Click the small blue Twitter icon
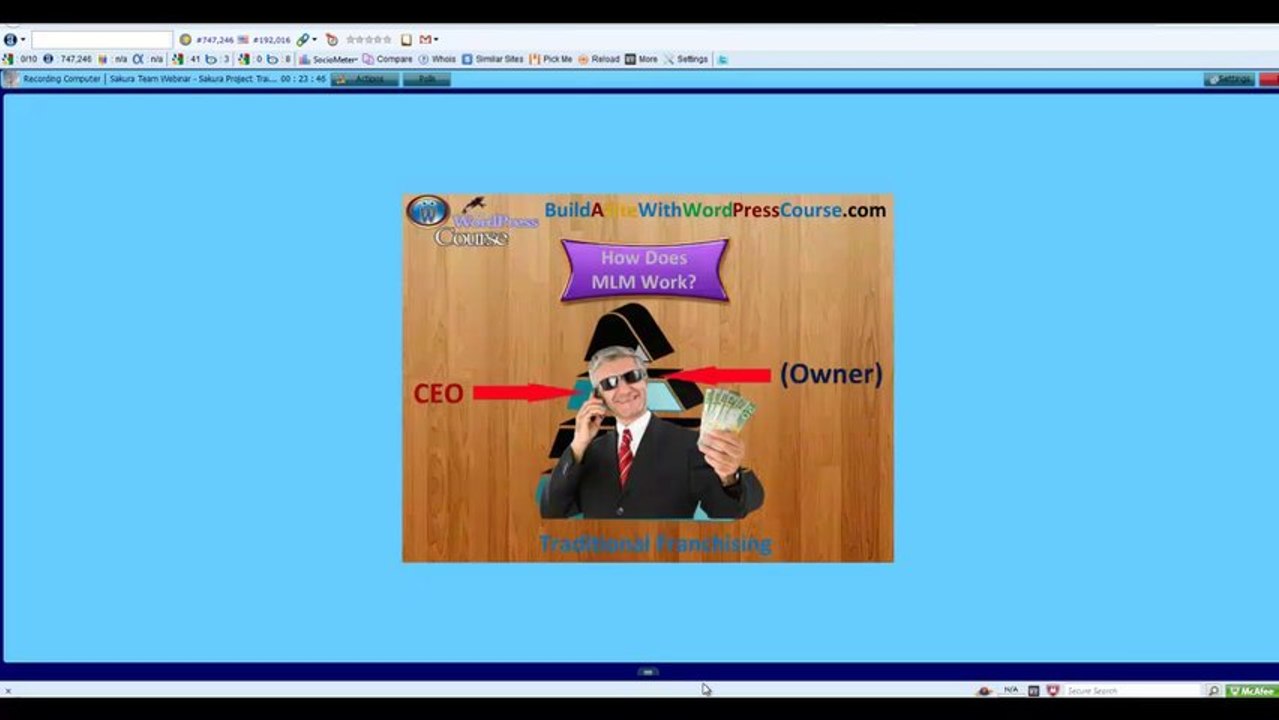 [722, 59]
